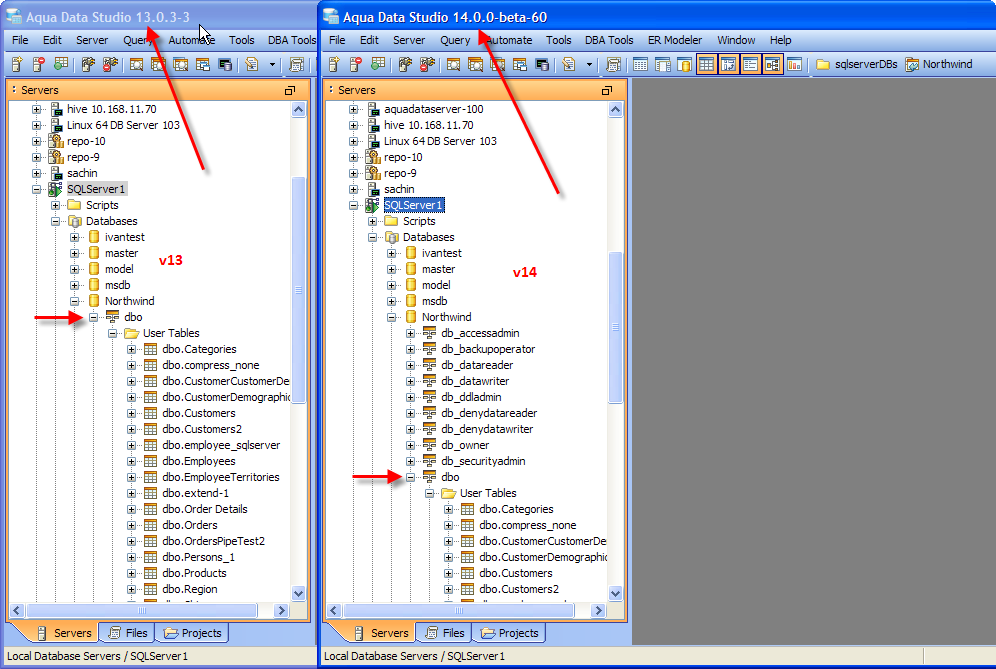Open script dropdown arrow in v14 toolbar
Image resolution: width=996 pixels, height=669 pixels.
point(589,64)
